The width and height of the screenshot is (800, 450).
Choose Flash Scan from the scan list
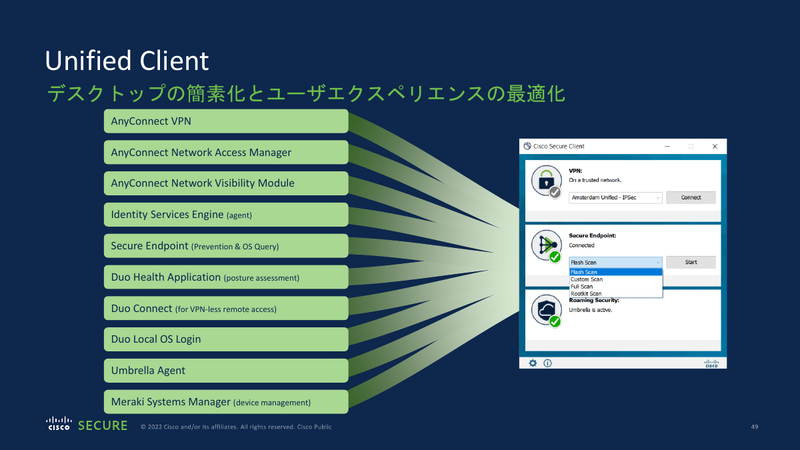[x=615, y=272]
